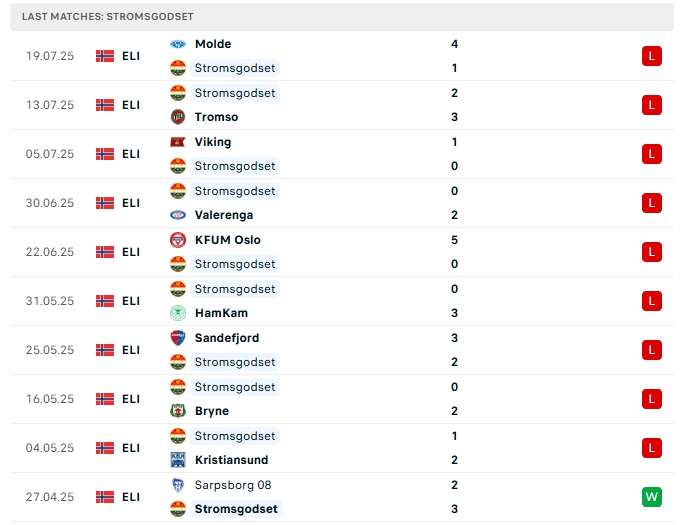Viewport: 685px width, 525px height.
Task: Click the Kristiansund club crest
Action: 178,460
